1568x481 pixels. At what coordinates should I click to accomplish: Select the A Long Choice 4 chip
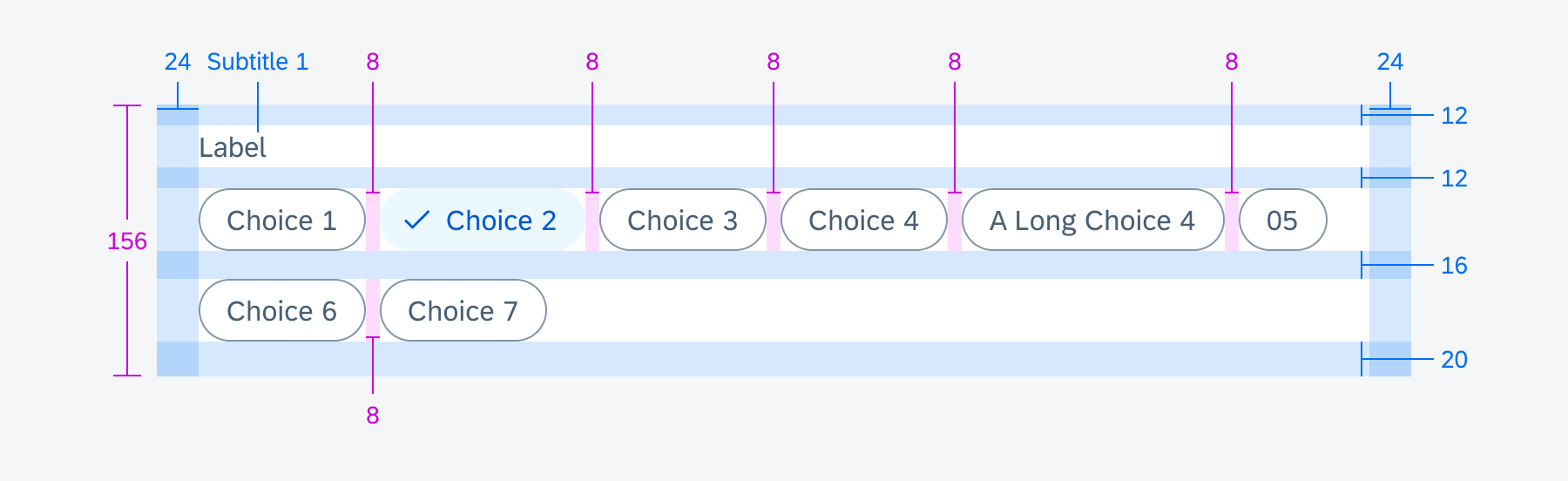pos(1093,220)
